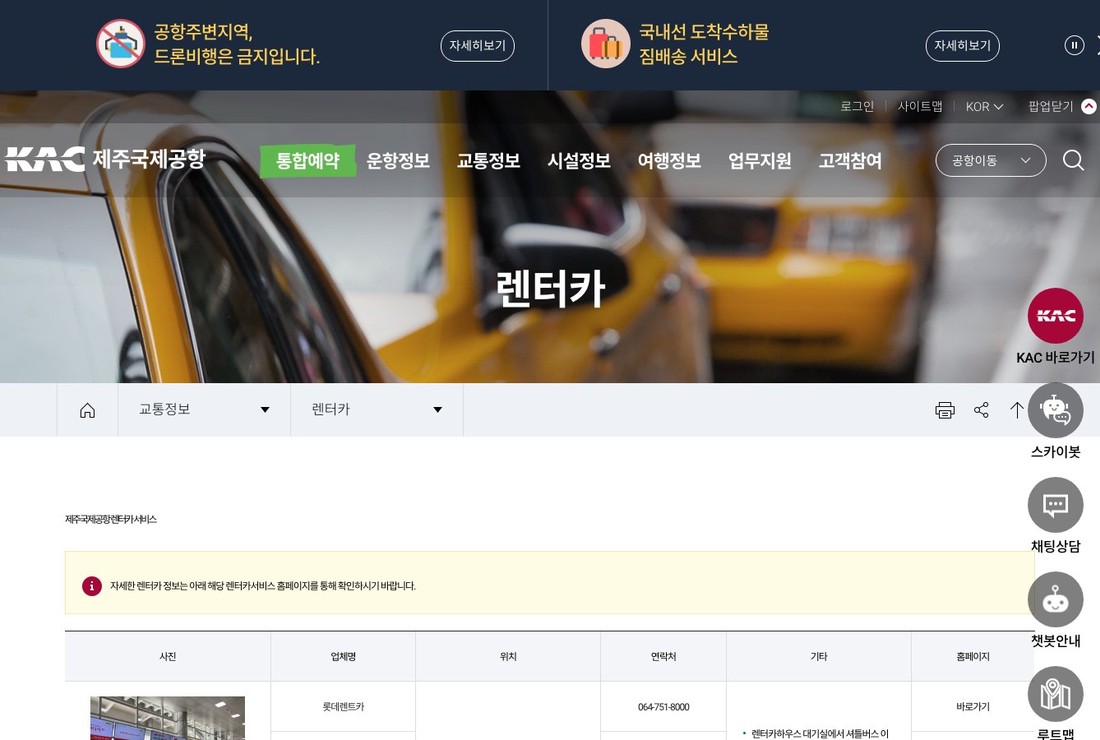This screenshot has width=1100, height=740.
Task: Open KAC 바로가기 round red icon
Action: (x=1055, y=316)
